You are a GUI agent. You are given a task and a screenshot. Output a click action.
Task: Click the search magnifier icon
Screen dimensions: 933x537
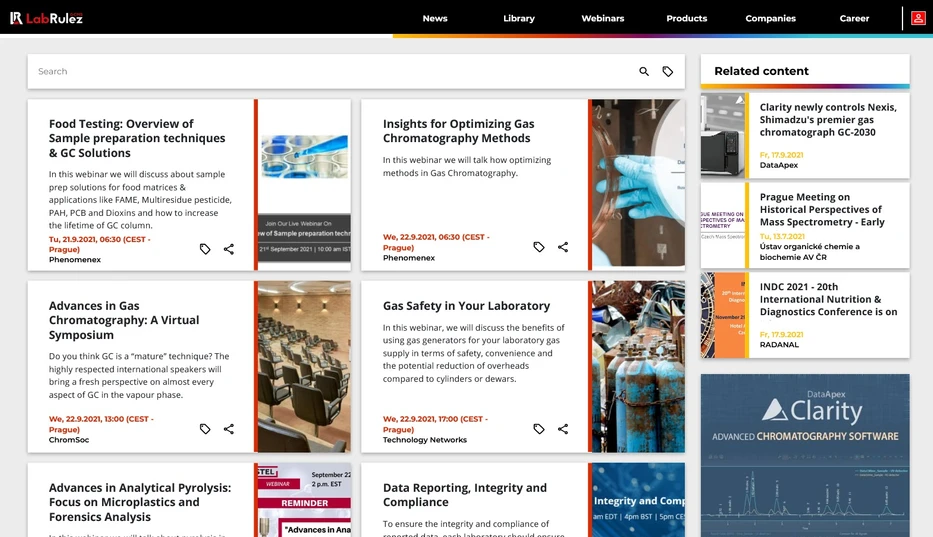(644, 71)
